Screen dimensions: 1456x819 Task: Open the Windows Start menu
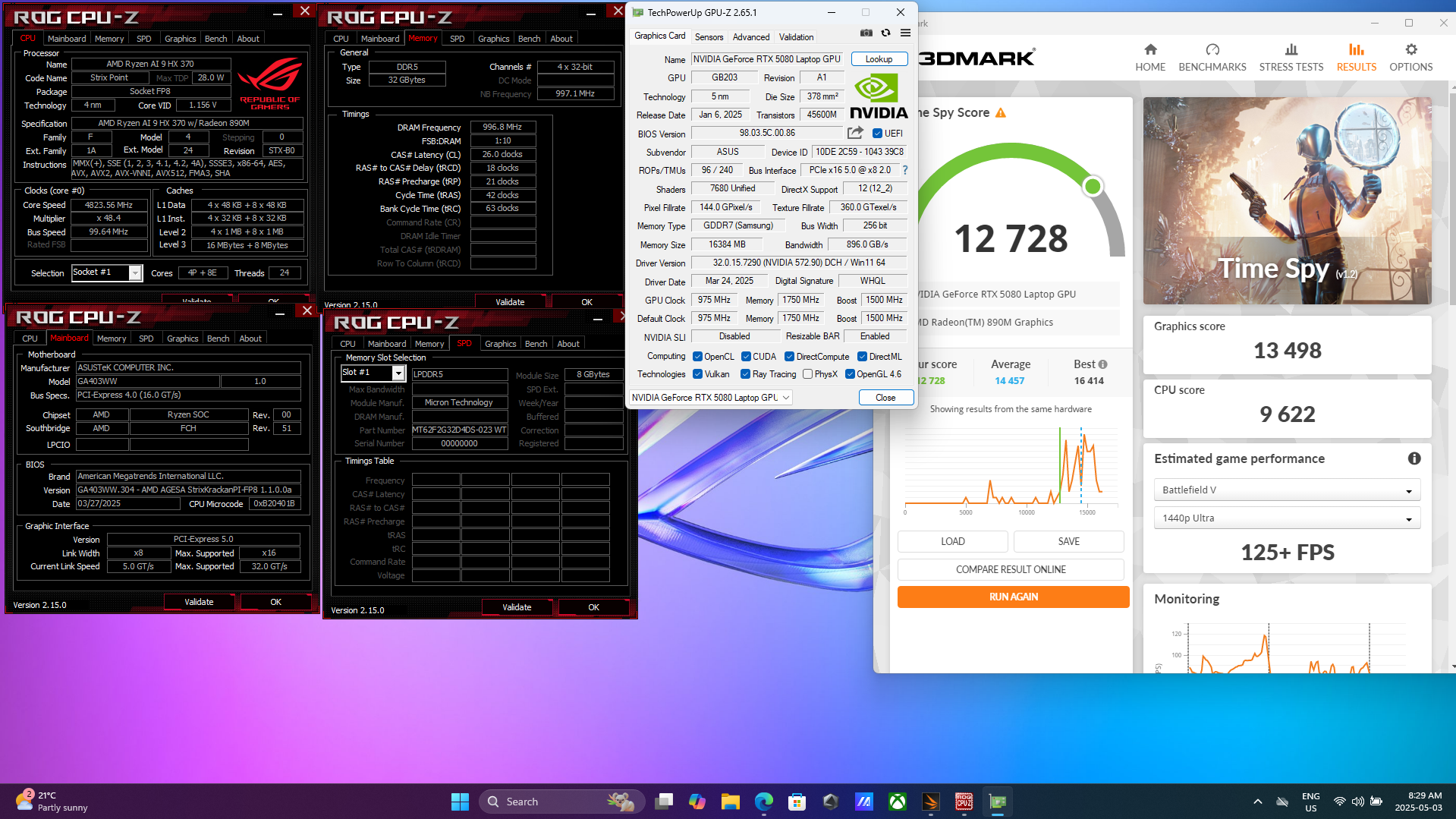click(460, 802)
